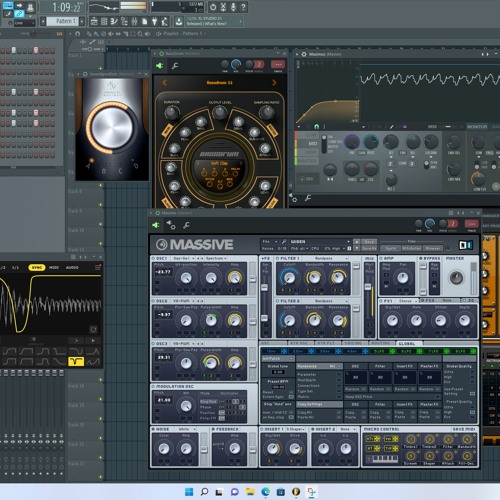
Task: Toggle the OSC2 power button in Massive
Action: pyautogui.click(x=154, y=301)
